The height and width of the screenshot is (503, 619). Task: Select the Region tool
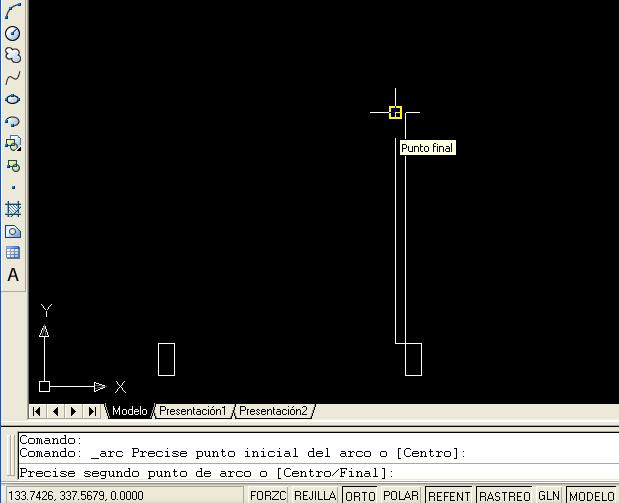13,231
